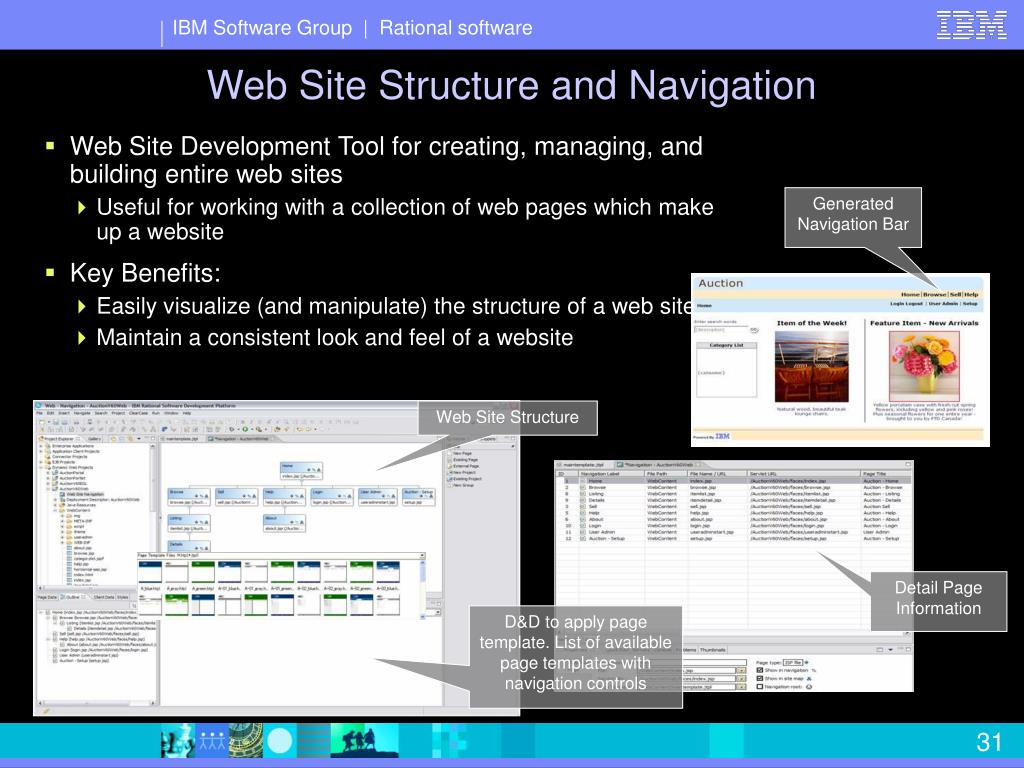Click Item of the Week chairs image
The height and width of the screenshot is (768, 1024).
pos(812,366)
